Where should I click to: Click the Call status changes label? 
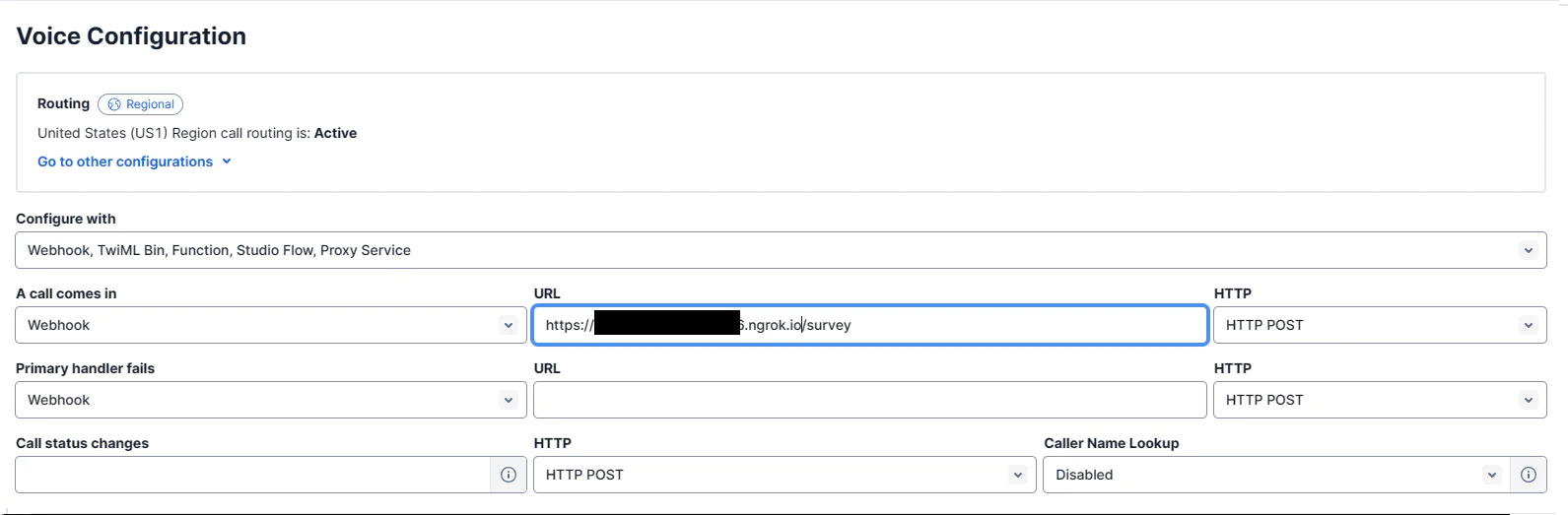(x=82, y=443)
